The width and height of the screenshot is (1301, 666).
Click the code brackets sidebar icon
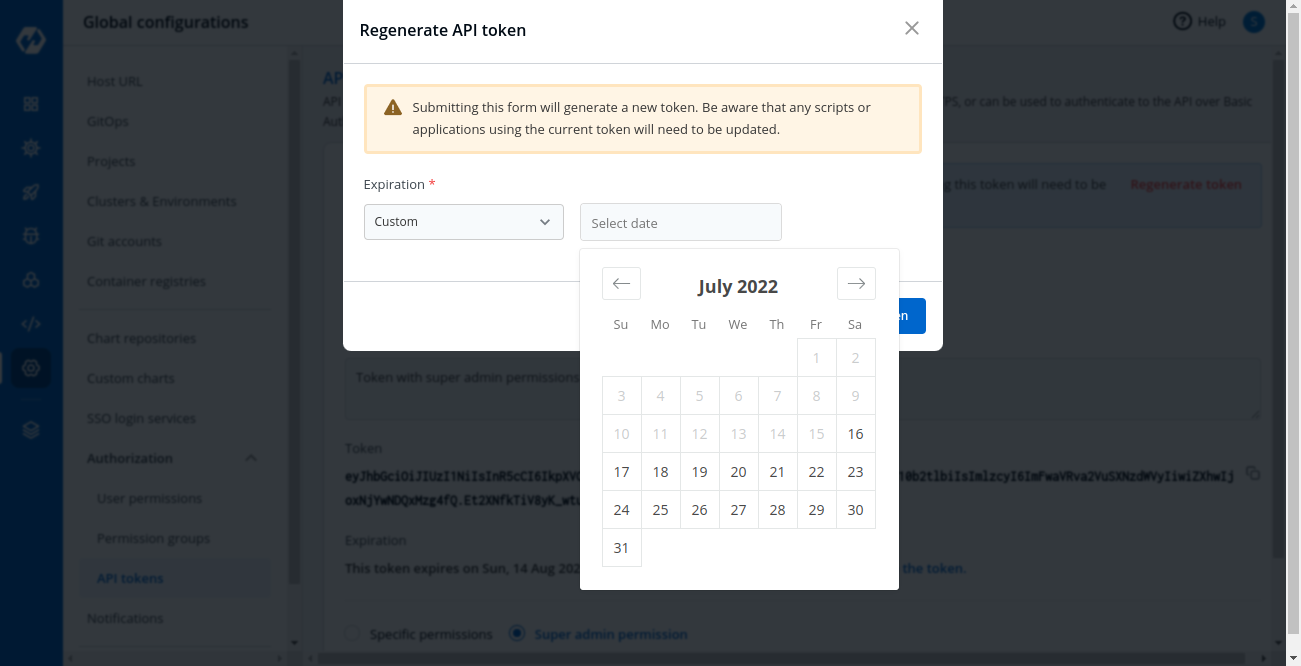31,324
